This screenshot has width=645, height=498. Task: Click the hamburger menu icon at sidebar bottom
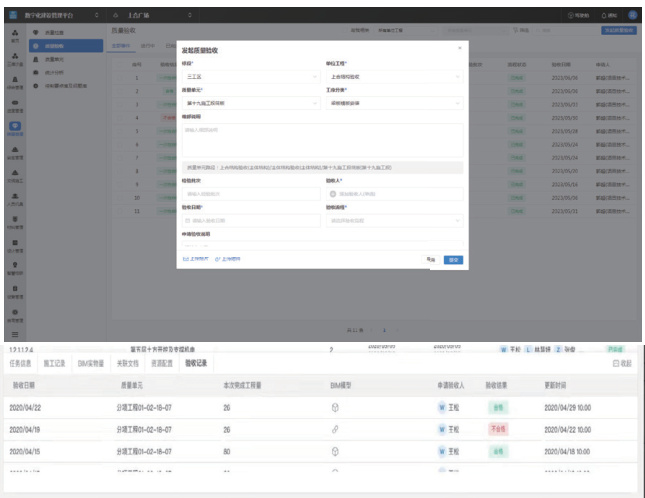[x=16, y=333]
